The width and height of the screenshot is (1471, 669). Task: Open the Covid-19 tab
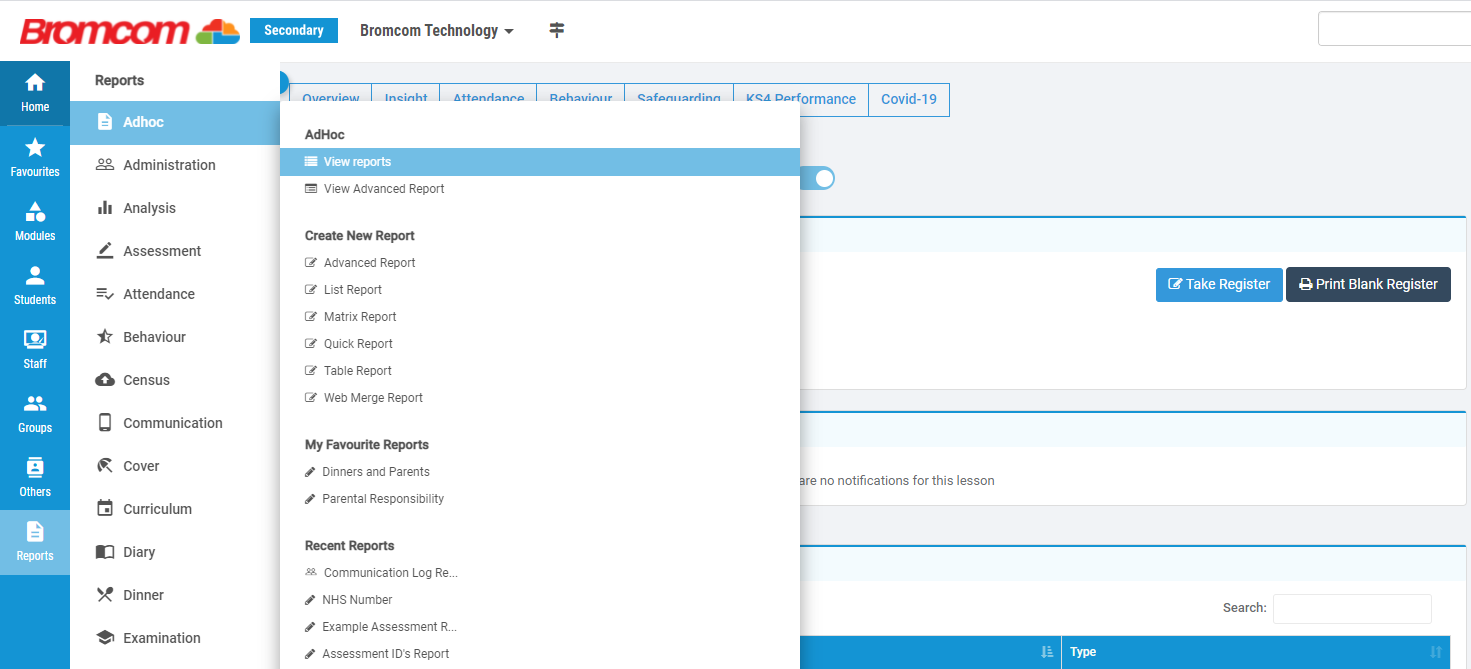[908, 98]
